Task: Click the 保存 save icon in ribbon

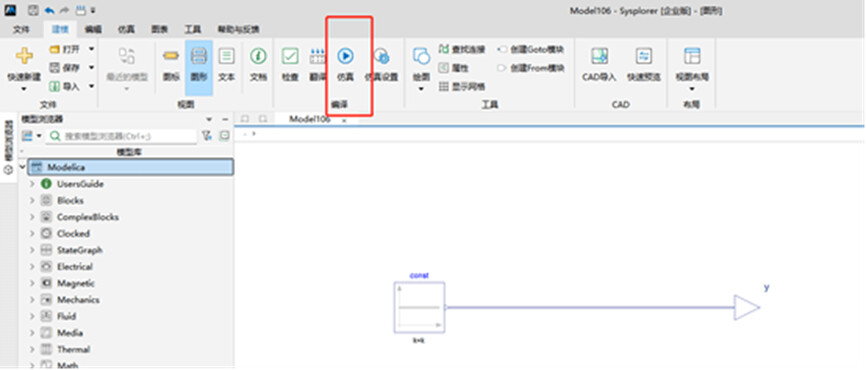Action: [x=54, y=67]
